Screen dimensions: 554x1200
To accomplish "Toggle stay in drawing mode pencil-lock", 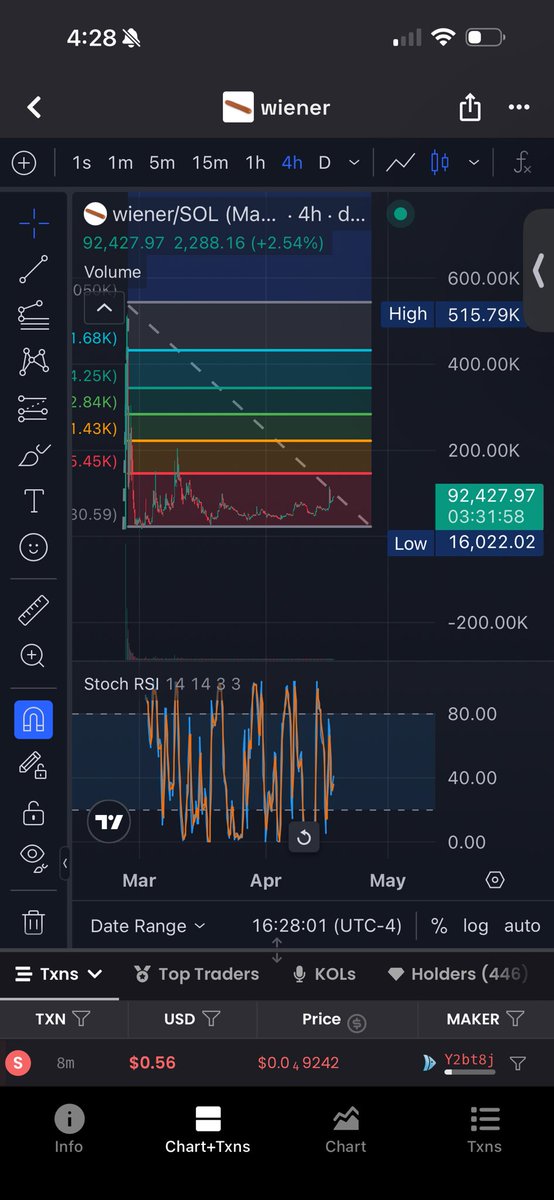I will 33,766.
